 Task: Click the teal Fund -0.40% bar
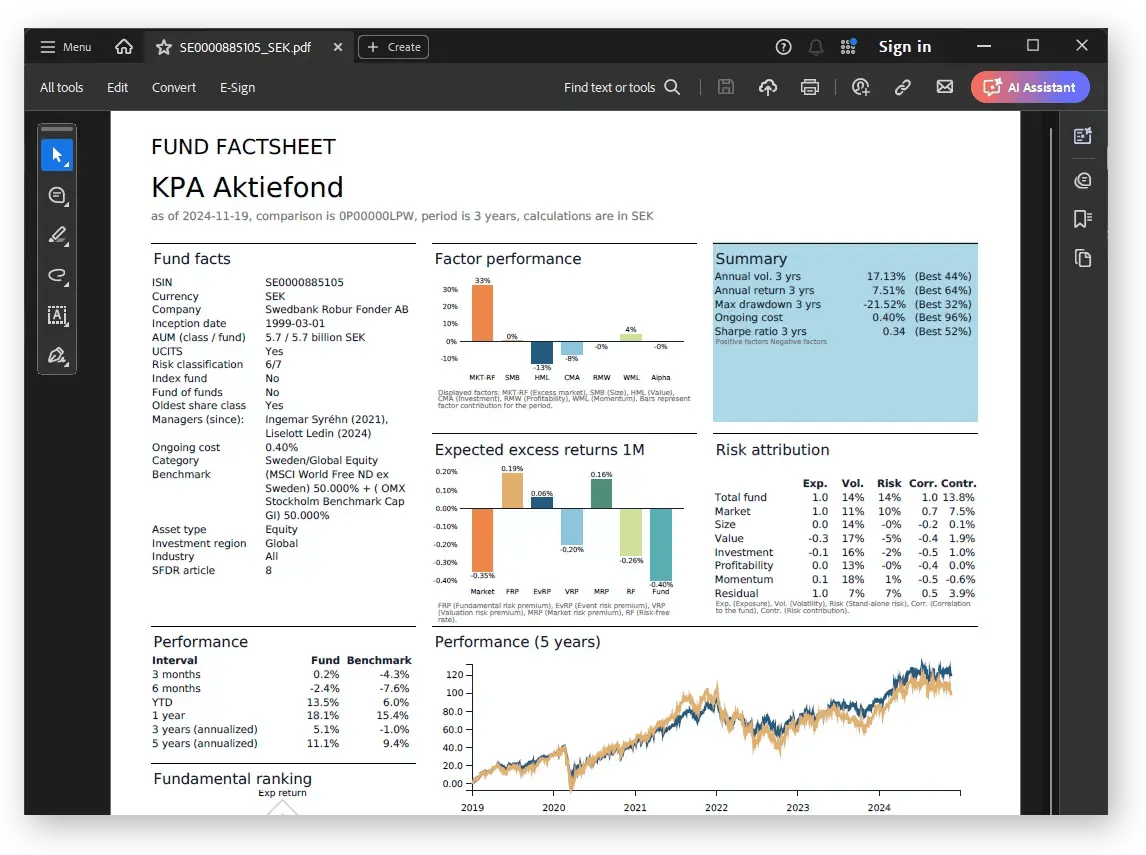point(661,544)
